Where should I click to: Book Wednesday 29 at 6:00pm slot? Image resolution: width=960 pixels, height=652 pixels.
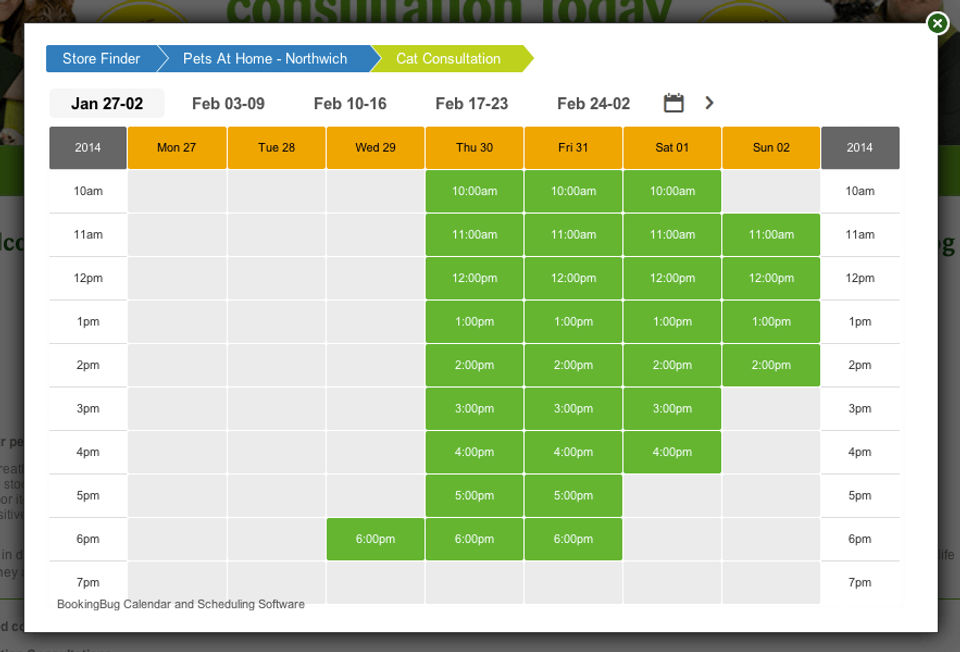(375, 539)
